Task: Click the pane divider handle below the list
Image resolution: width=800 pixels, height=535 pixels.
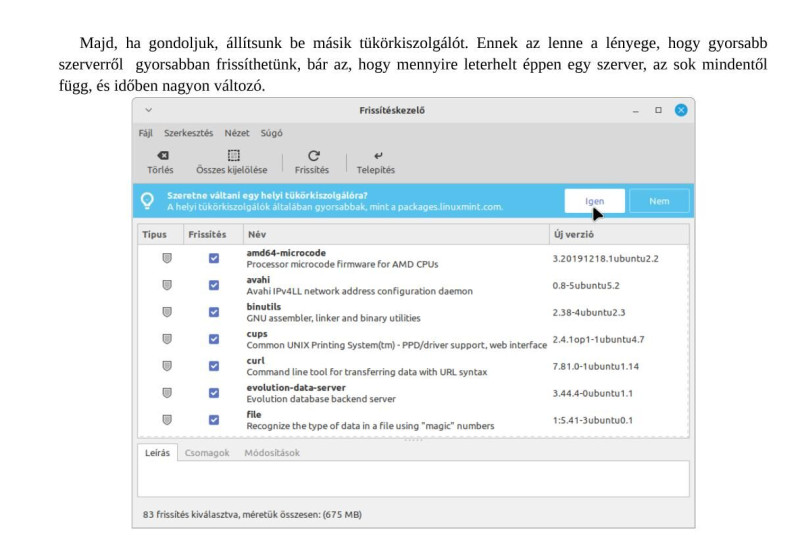Action: point(413,440)
